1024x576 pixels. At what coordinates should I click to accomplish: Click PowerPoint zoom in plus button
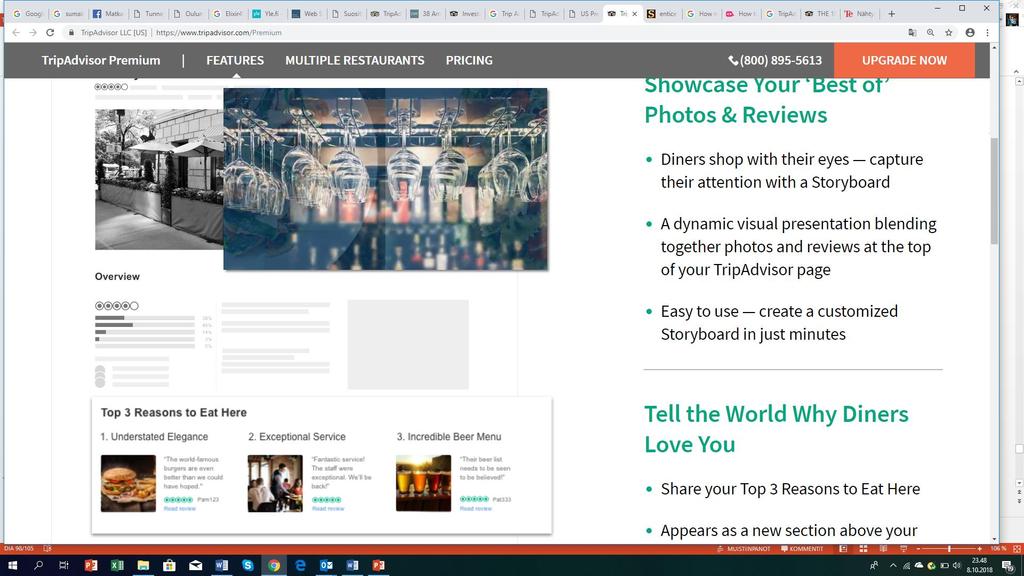pyautogui.click(x=980, y=549)
